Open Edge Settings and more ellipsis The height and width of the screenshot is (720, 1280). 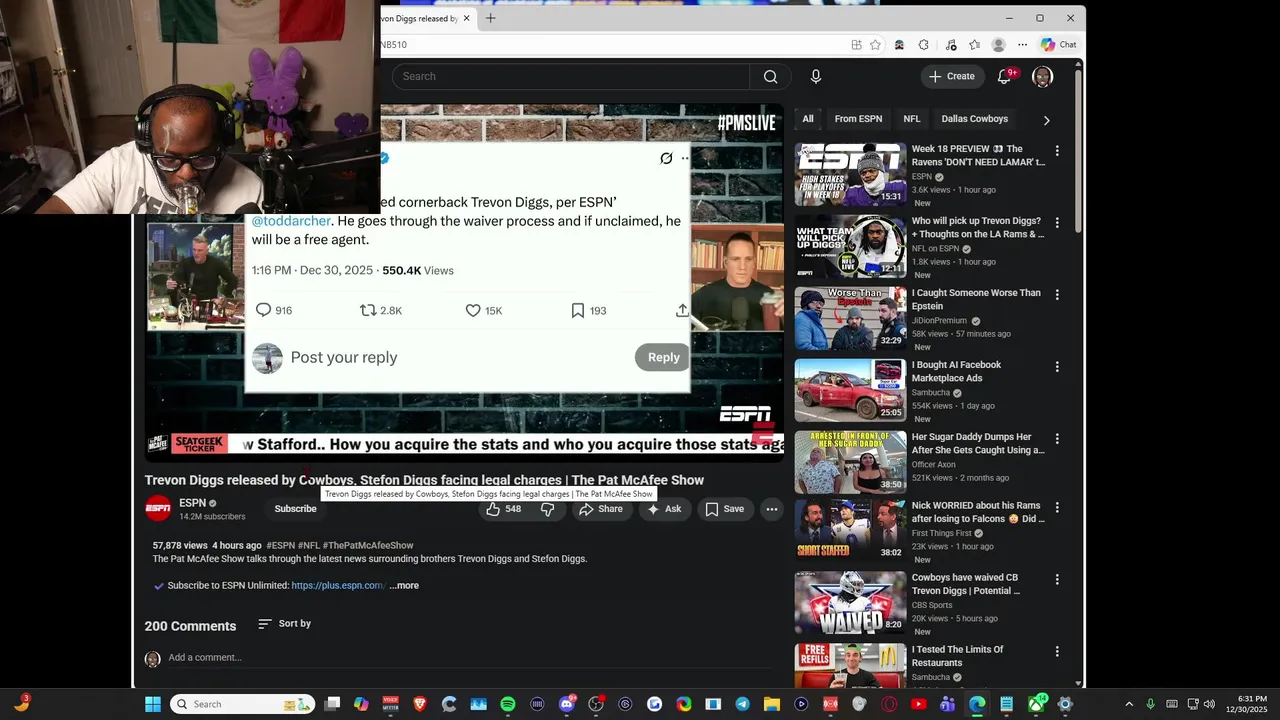point(1022,45)
